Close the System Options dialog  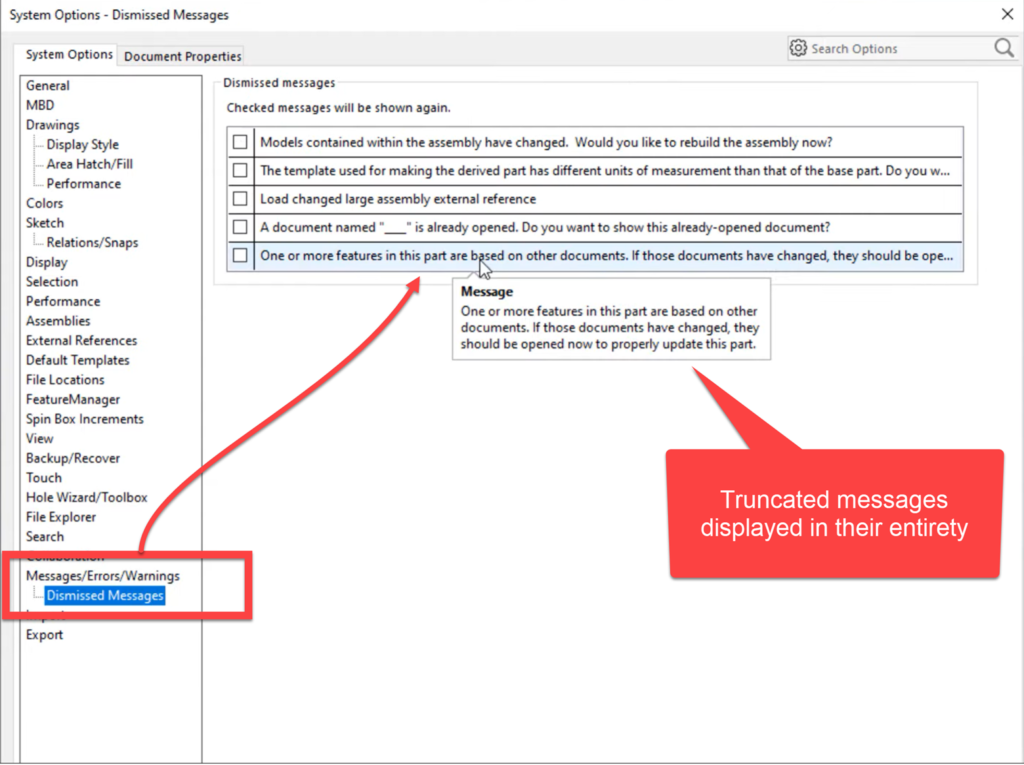click(1008, 14)
